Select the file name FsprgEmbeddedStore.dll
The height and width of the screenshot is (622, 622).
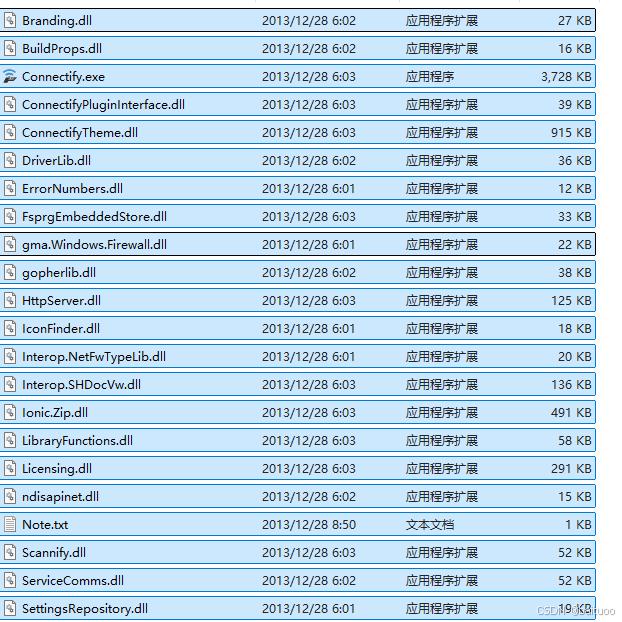point(94,217)
